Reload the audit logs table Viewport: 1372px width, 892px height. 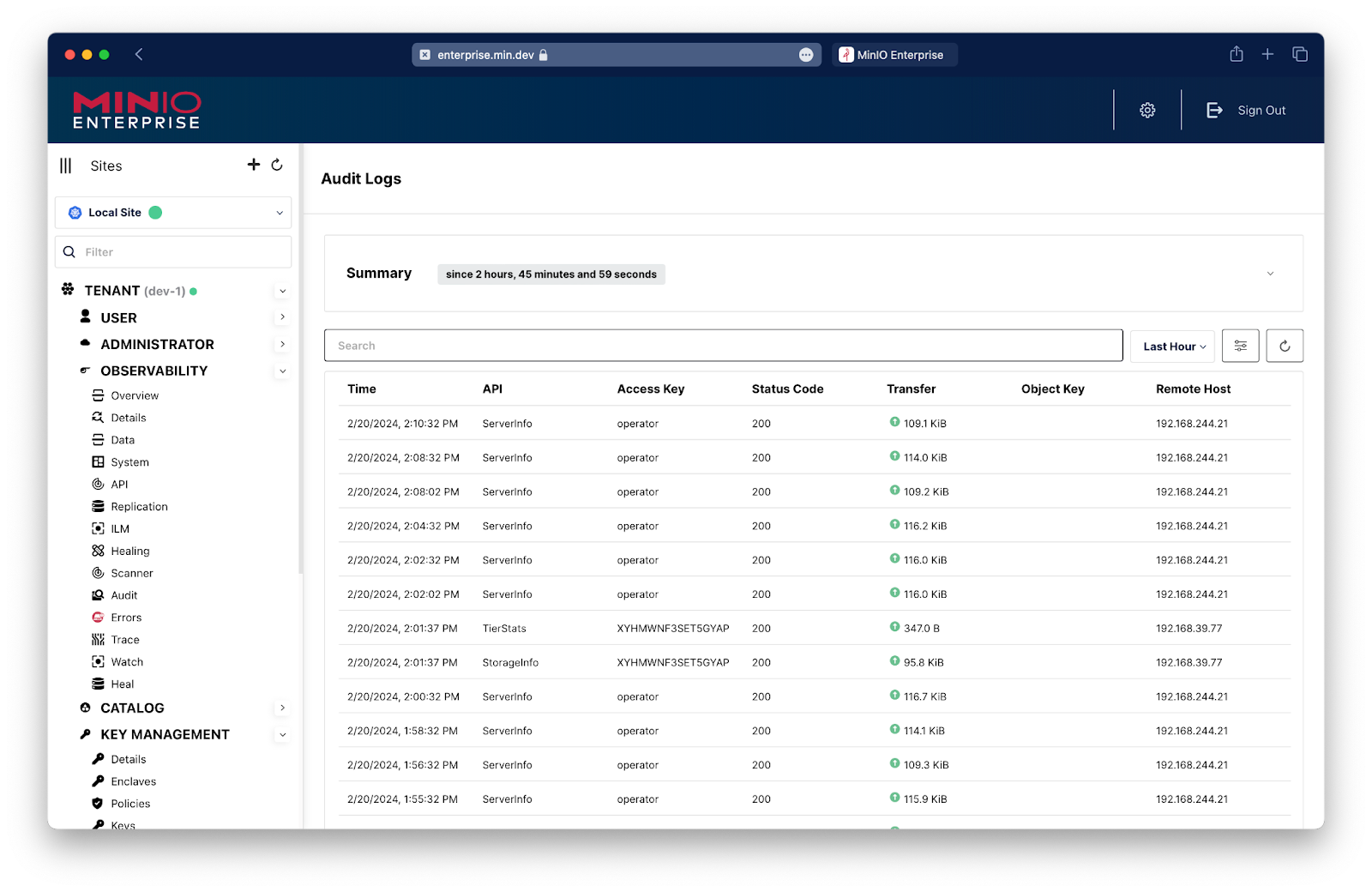coord(1285,346)
